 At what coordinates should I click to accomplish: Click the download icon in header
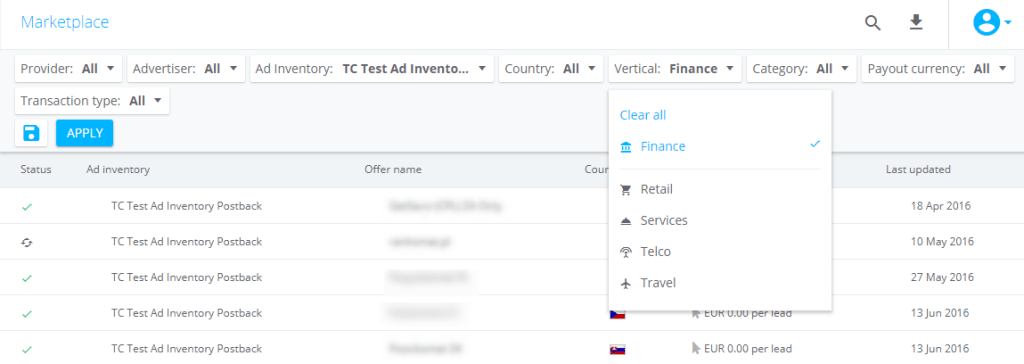tap(916, 23)
